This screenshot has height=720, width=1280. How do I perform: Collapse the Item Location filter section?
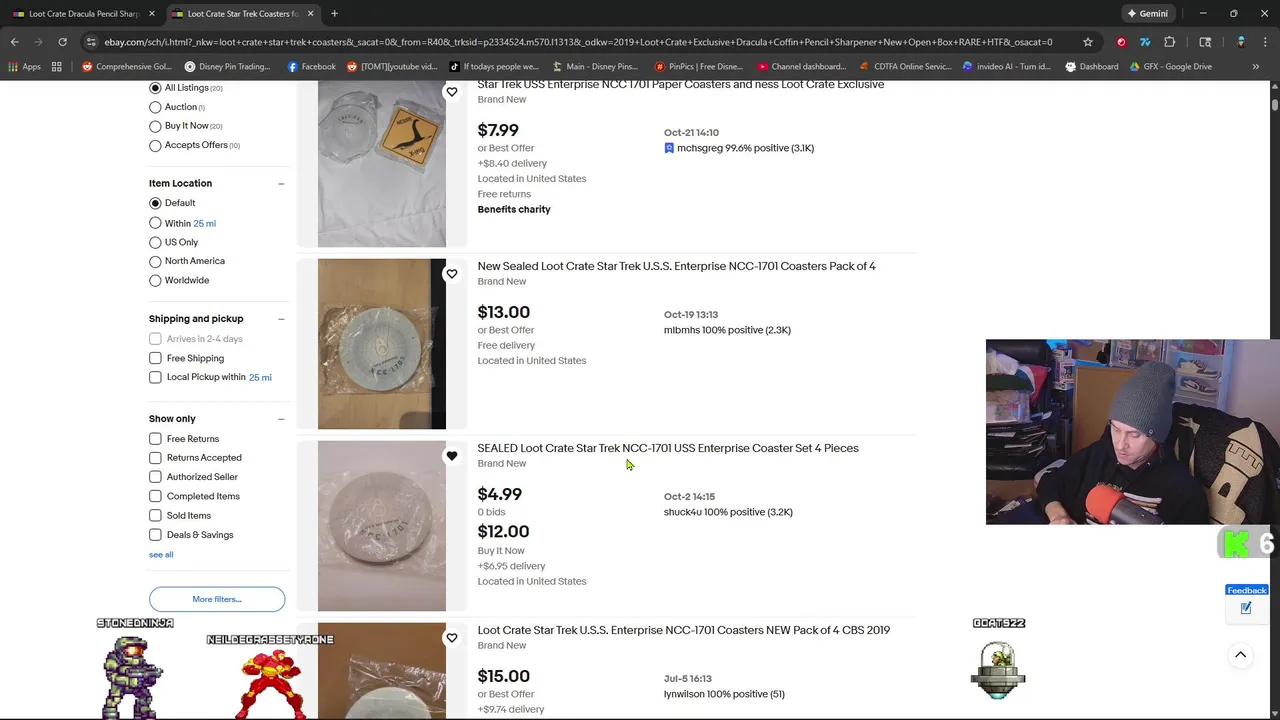(x=281, y=184)
